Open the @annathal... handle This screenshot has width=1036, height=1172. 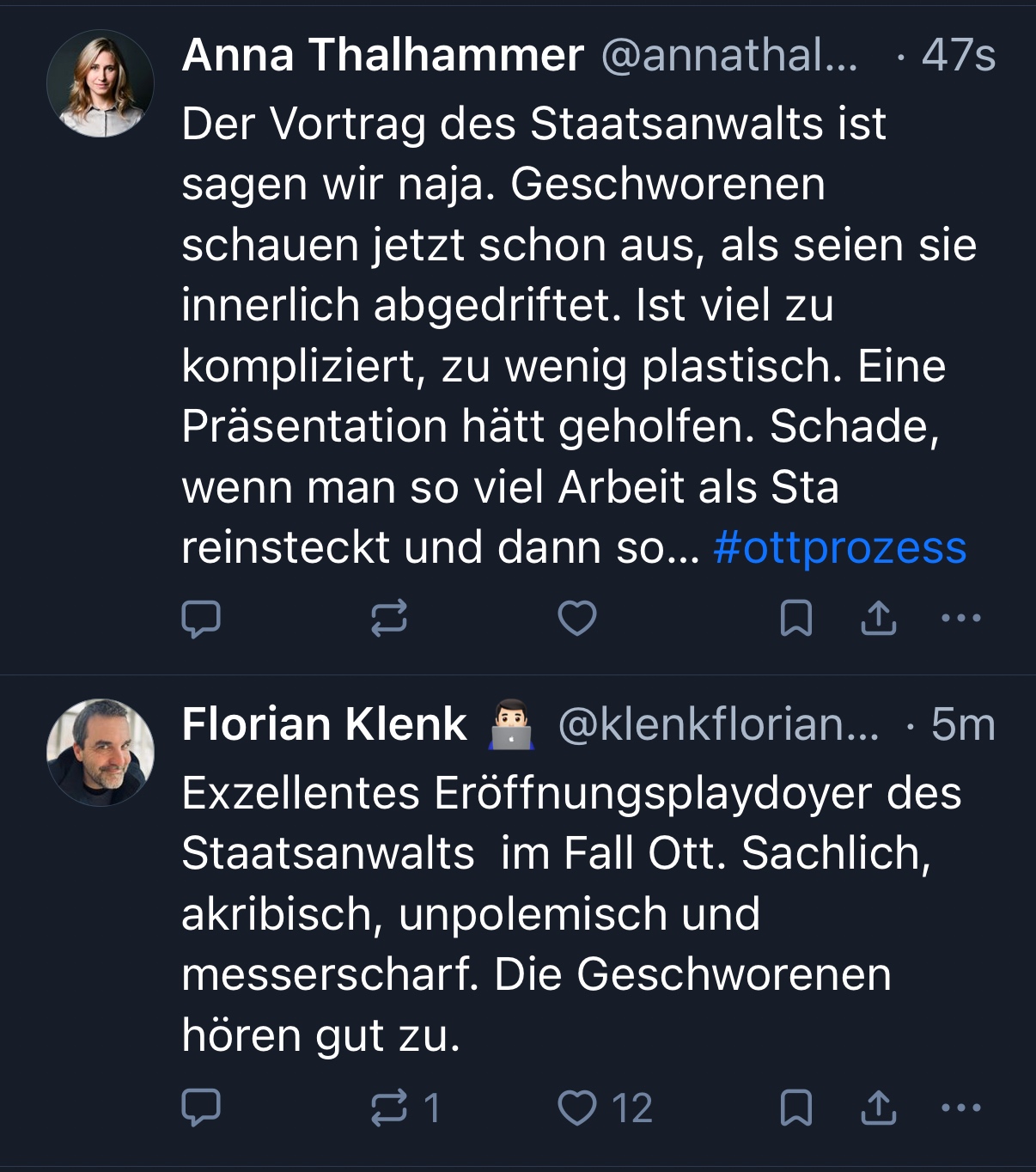coord(728,56)
